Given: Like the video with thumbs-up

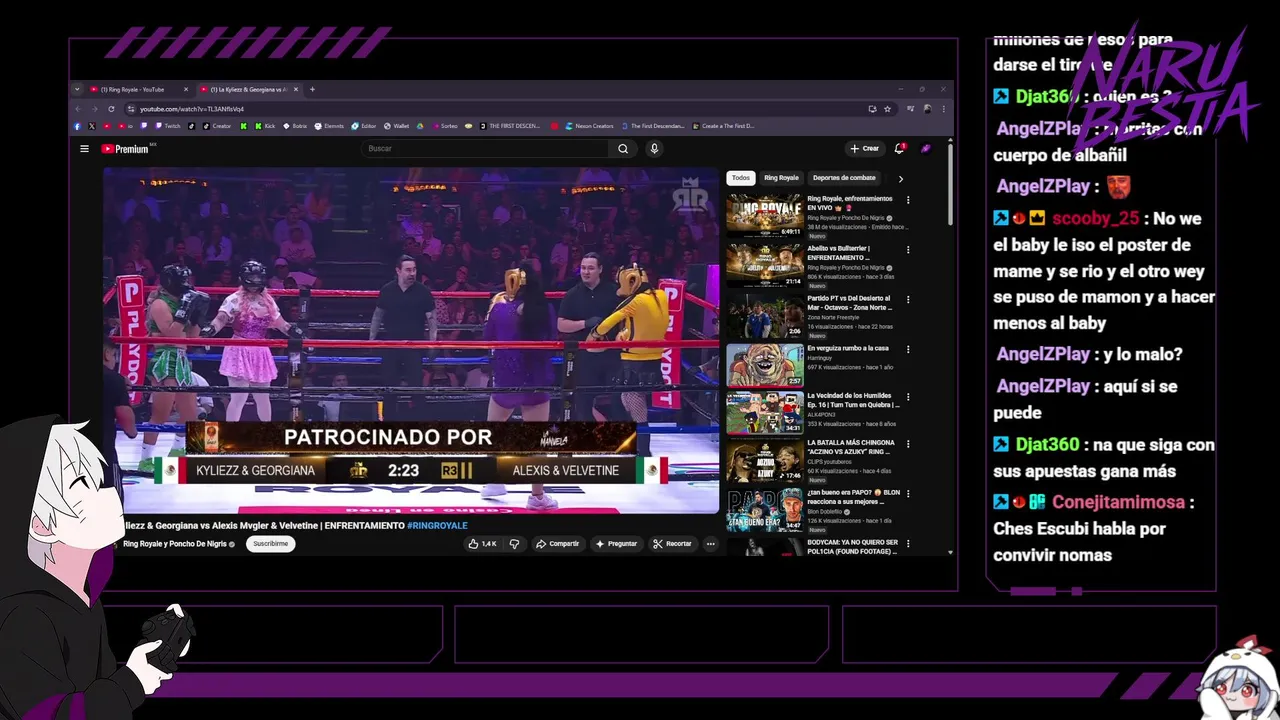Looking at the screenshot, I should tap(482, 544).
